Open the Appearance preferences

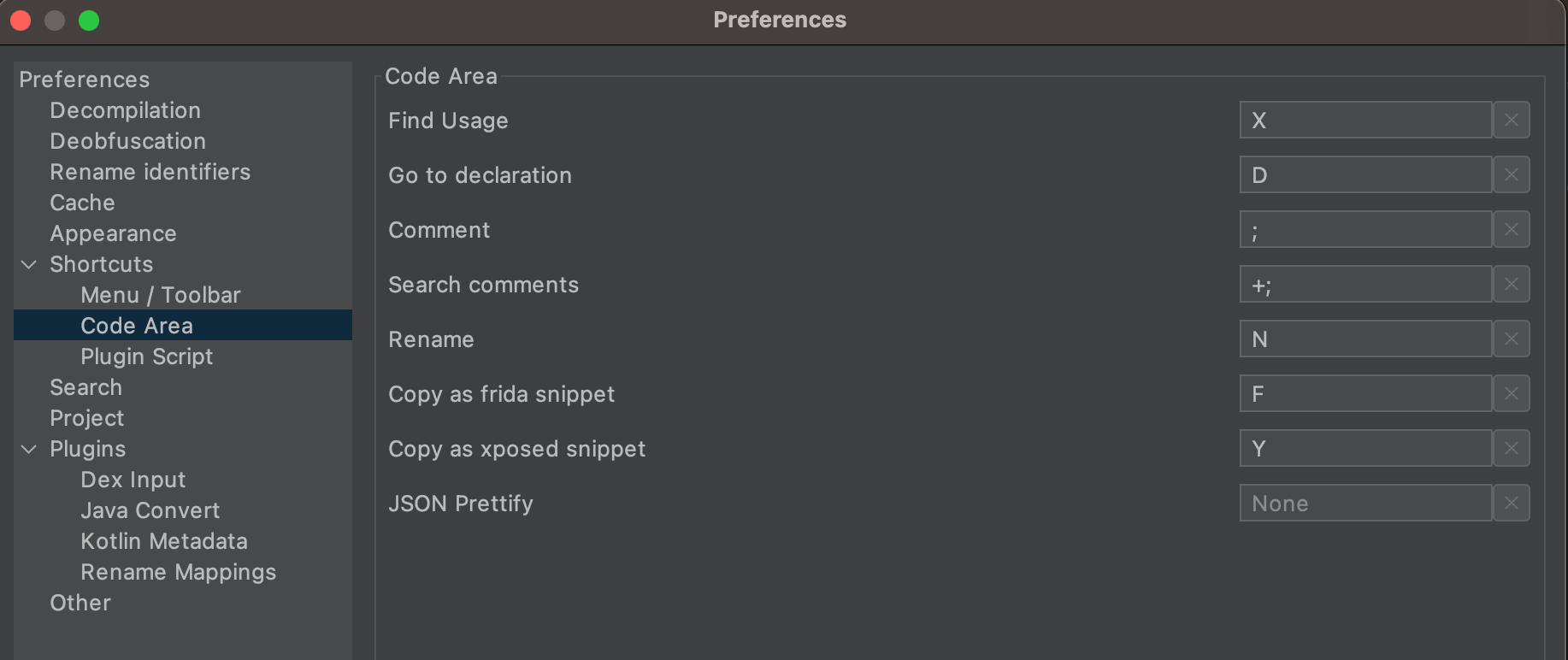click(113, 233)
